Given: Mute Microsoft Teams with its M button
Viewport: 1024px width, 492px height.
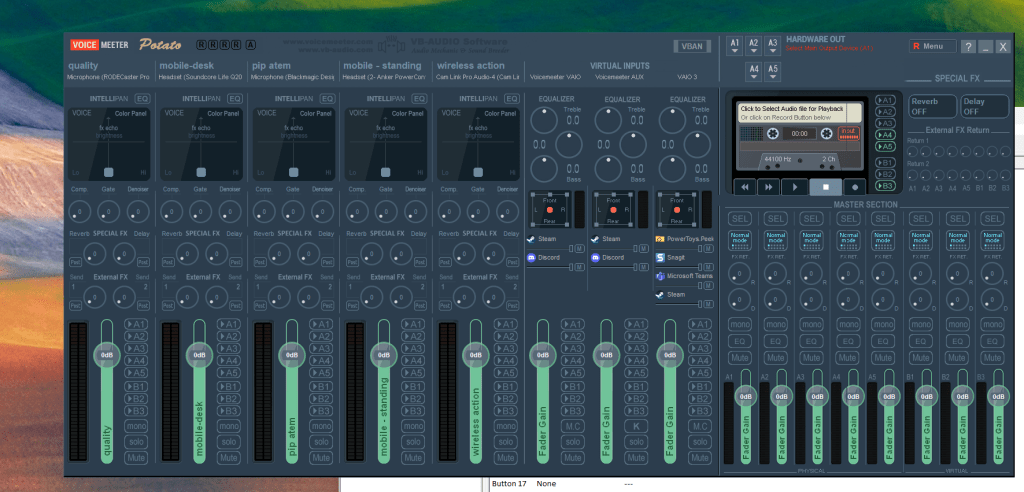Looking at the screenshot, I should coord(709,286).
